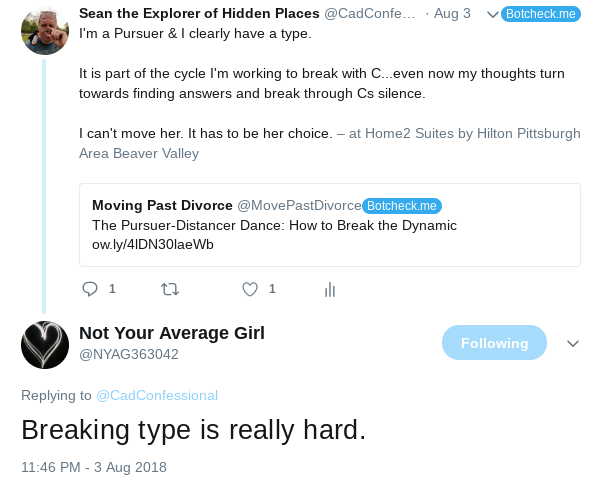Viewport: 601px width, 481px height.
Task: Open Sean's profile picture
Action: pos(45,31)
